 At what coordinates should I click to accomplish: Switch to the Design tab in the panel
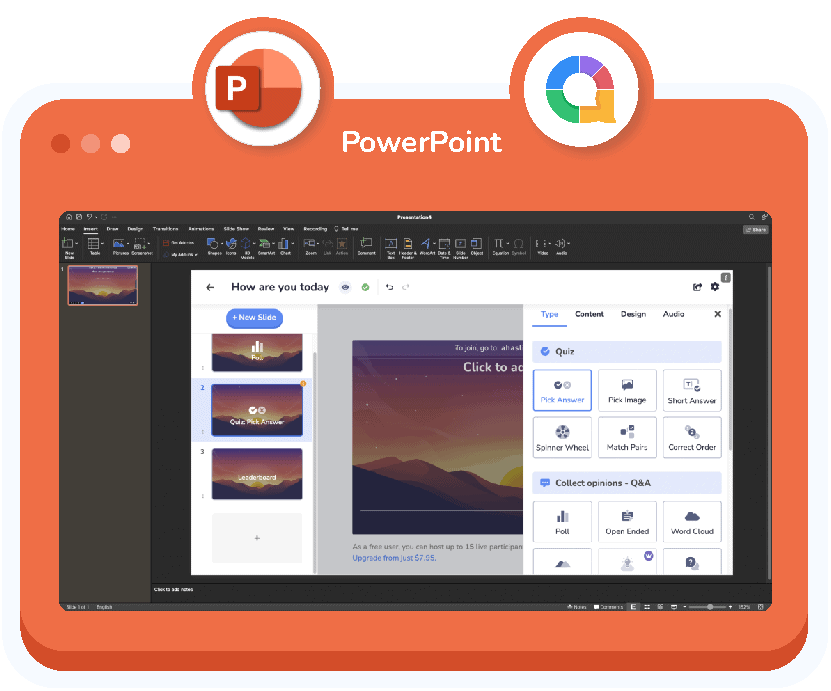[x=633, y=314]
